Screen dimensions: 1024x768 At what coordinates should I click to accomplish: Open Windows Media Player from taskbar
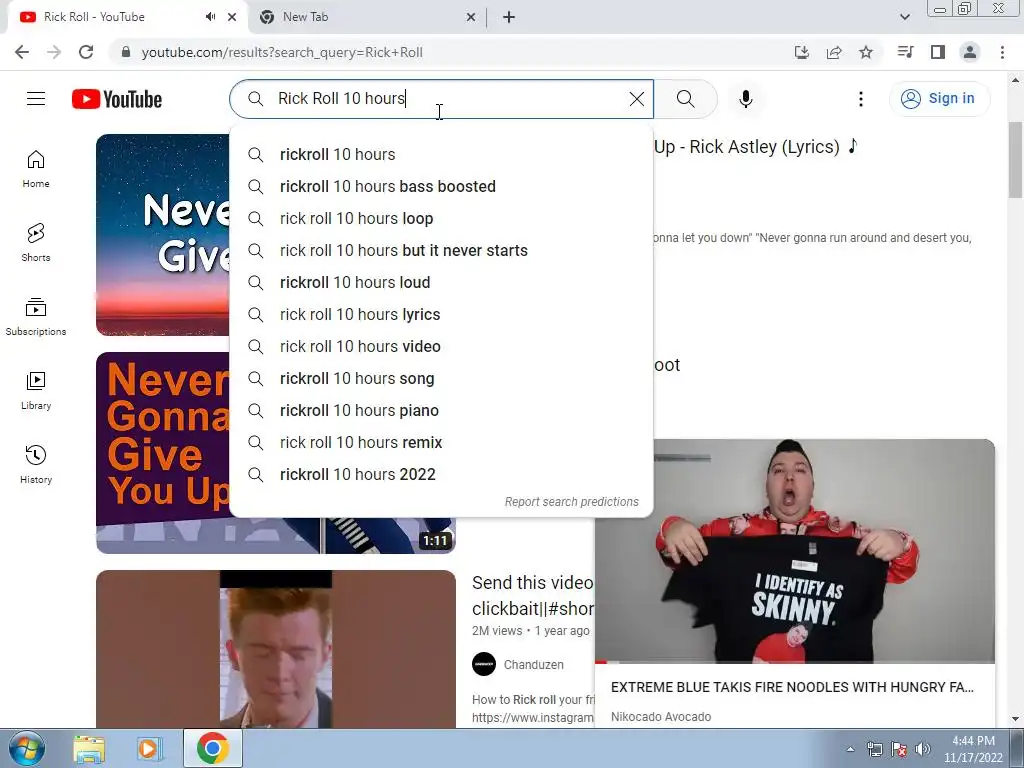click(x=150, y=748)
